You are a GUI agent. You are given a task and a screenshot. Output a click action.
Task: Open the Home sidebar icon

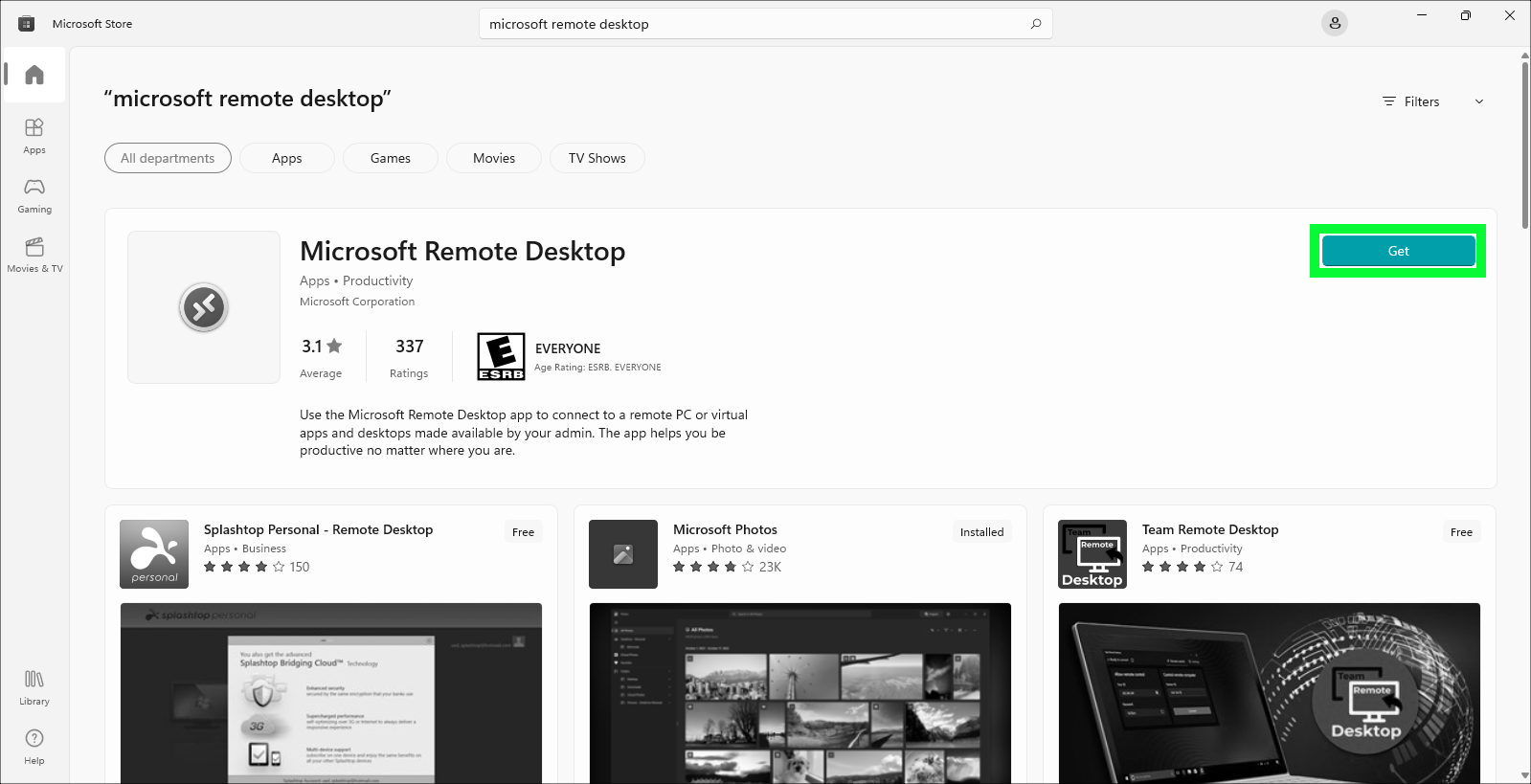pyautogui.click(x=34, y=75)
